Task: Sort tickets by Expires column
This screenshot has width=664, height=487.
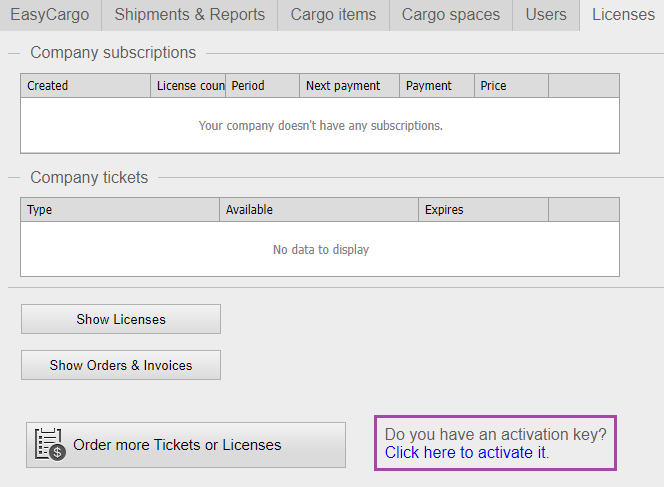Action: [483, 210]
